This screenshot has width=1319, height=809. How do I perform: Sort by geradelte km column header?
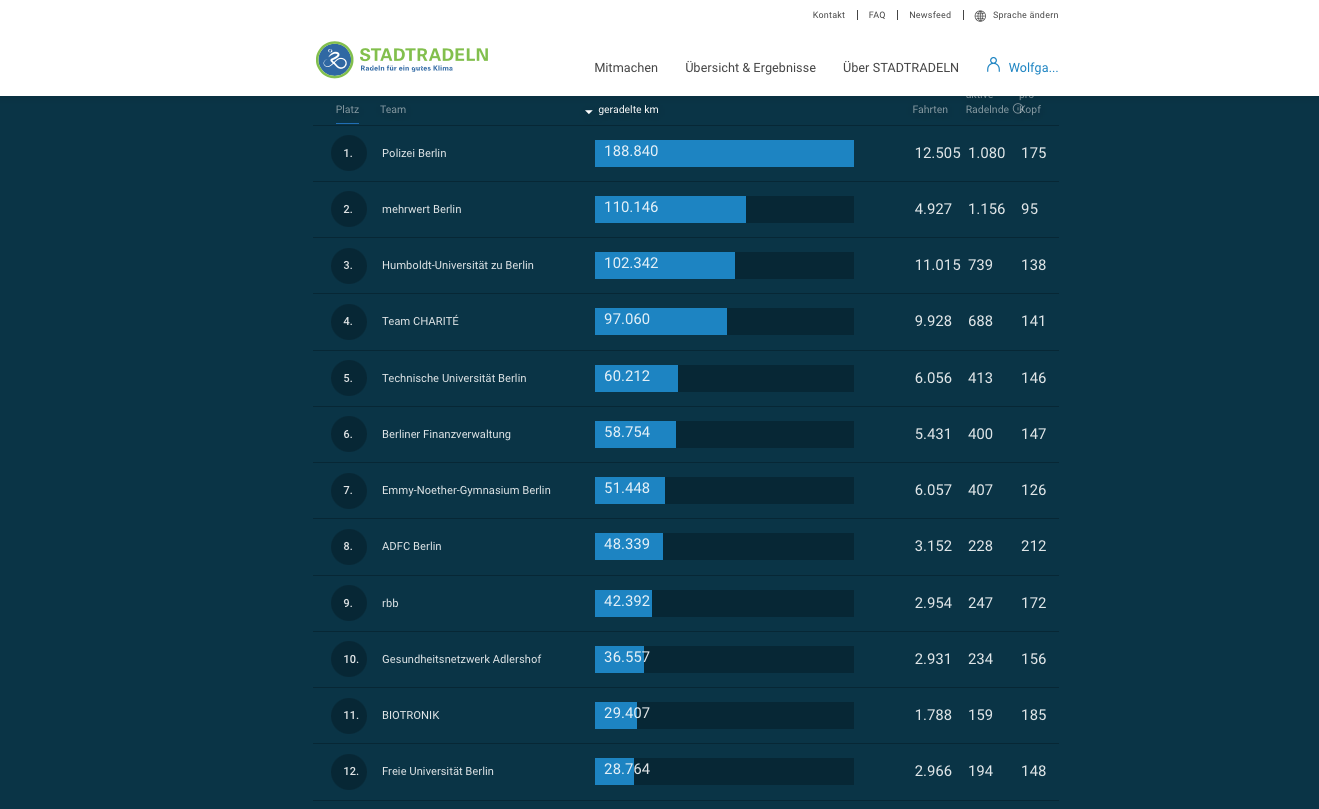point(628,110)
